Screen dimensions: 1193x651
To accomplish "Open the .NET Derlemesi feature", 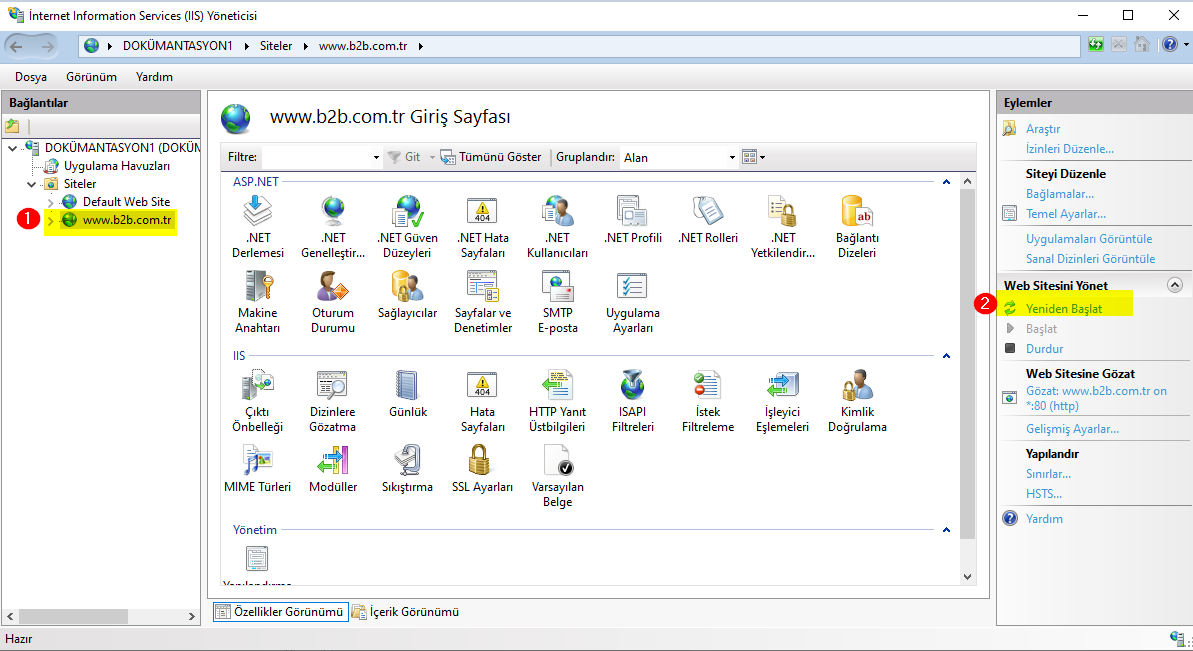I will (257, 227).
